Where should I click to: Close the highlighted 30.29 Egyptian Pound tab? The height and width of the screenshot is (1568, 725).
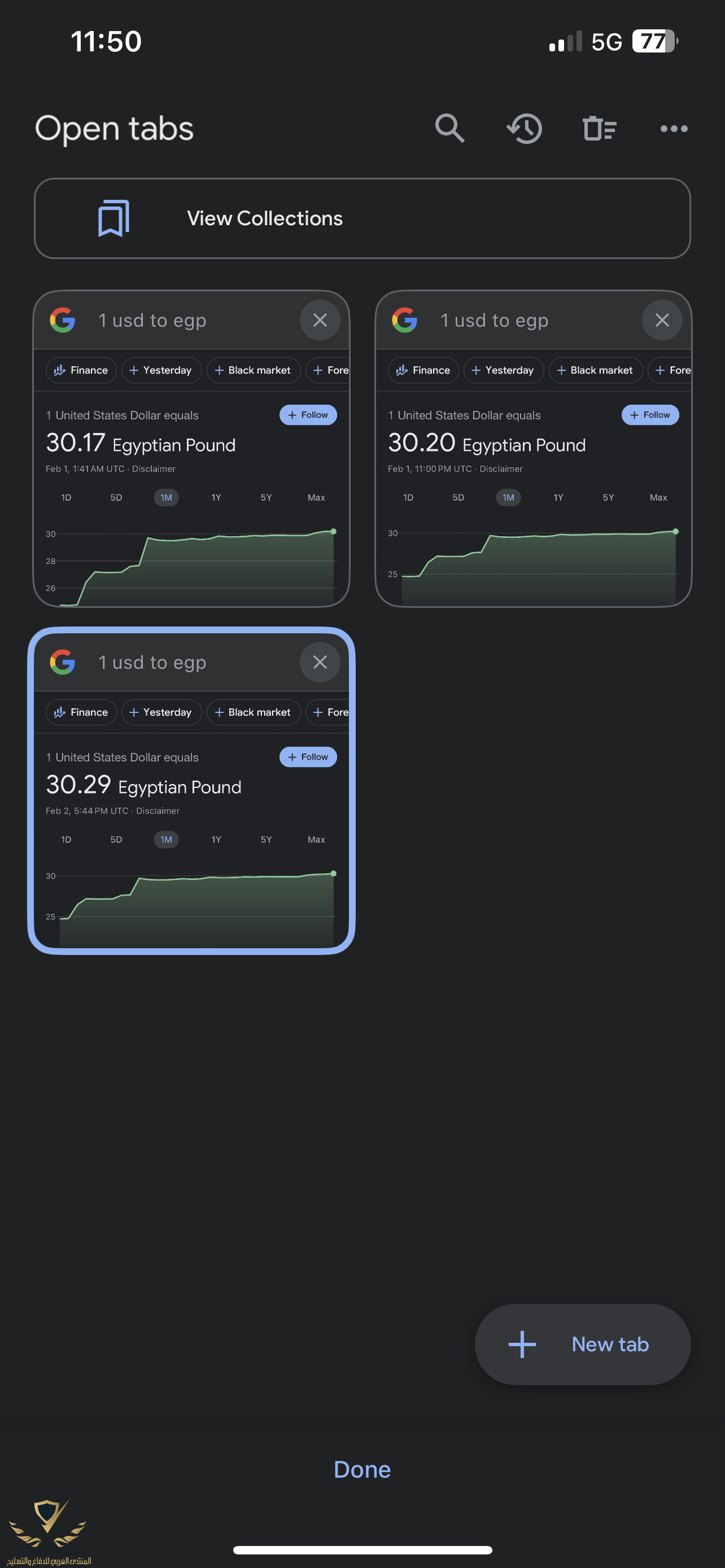pyautogui.click(x=320, y=662)
